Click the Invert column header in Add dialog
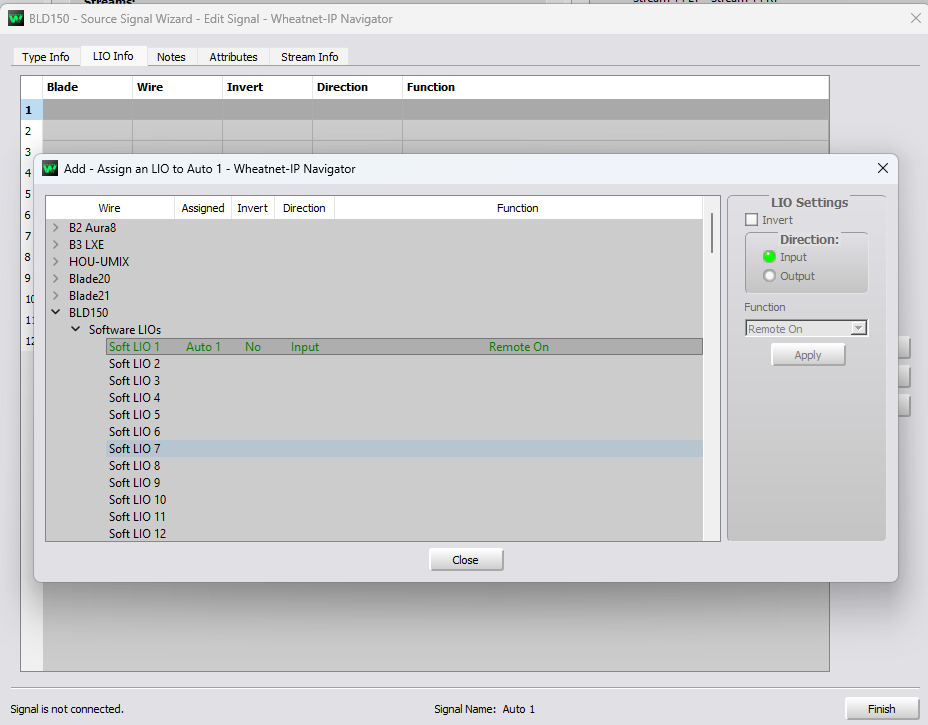This screenshot has width=928, height=725. click(253, 208)
